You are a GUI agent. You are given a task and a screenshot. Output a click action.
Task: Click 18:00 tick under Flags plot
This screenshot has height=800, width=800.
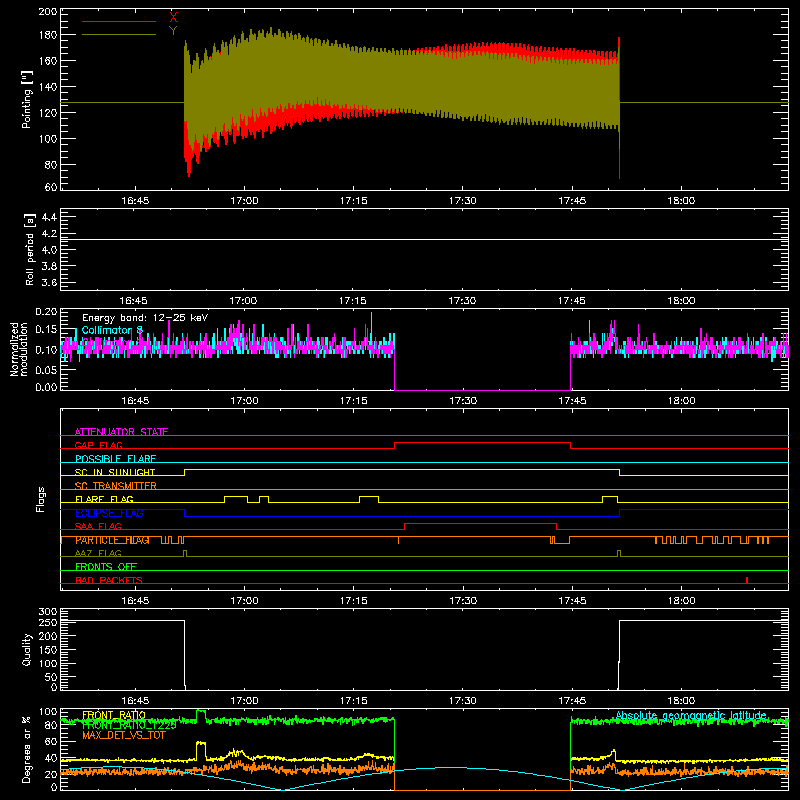coord(682,601)
